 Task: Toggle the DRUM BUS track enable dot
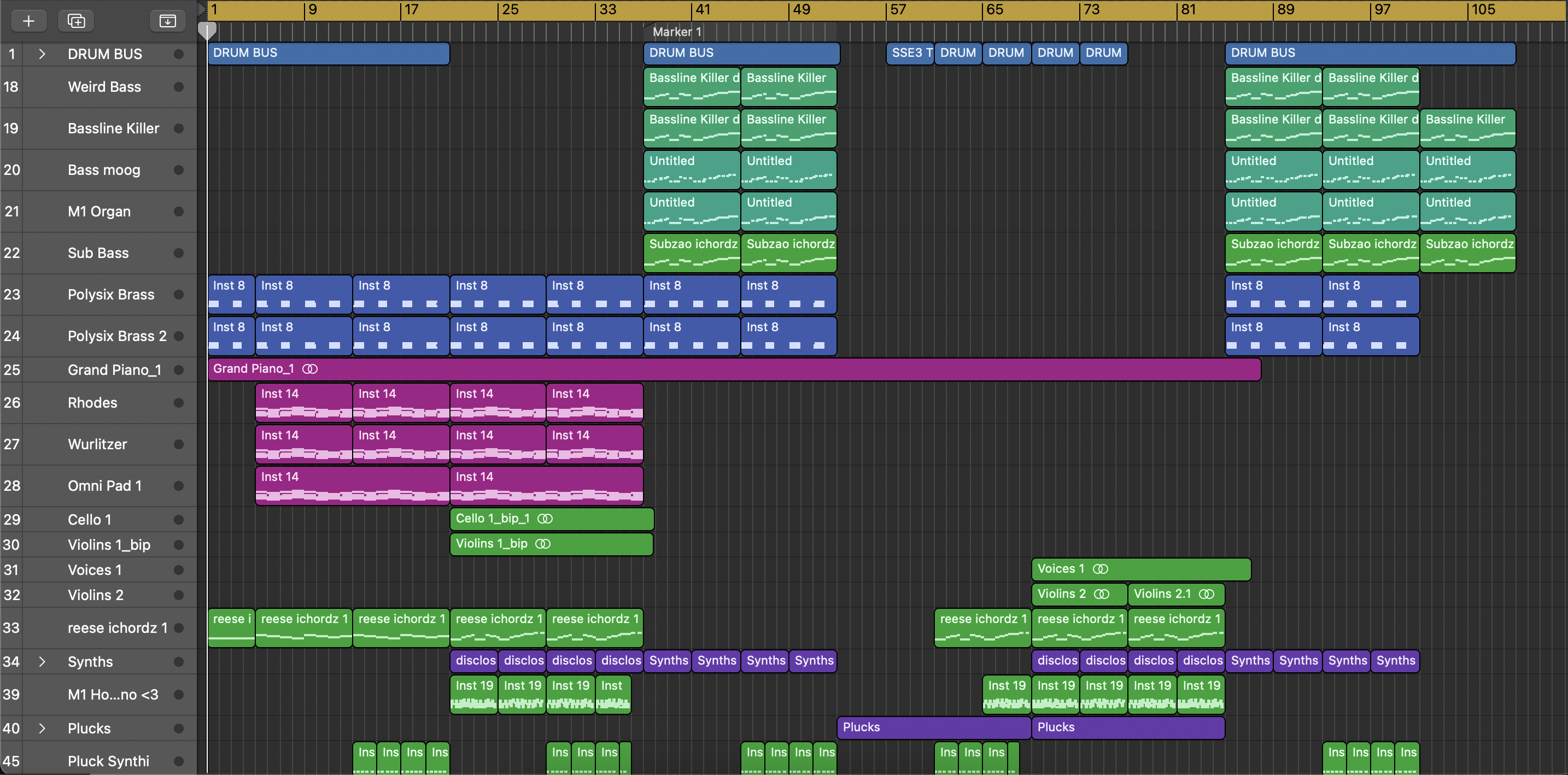click(178, 54)
